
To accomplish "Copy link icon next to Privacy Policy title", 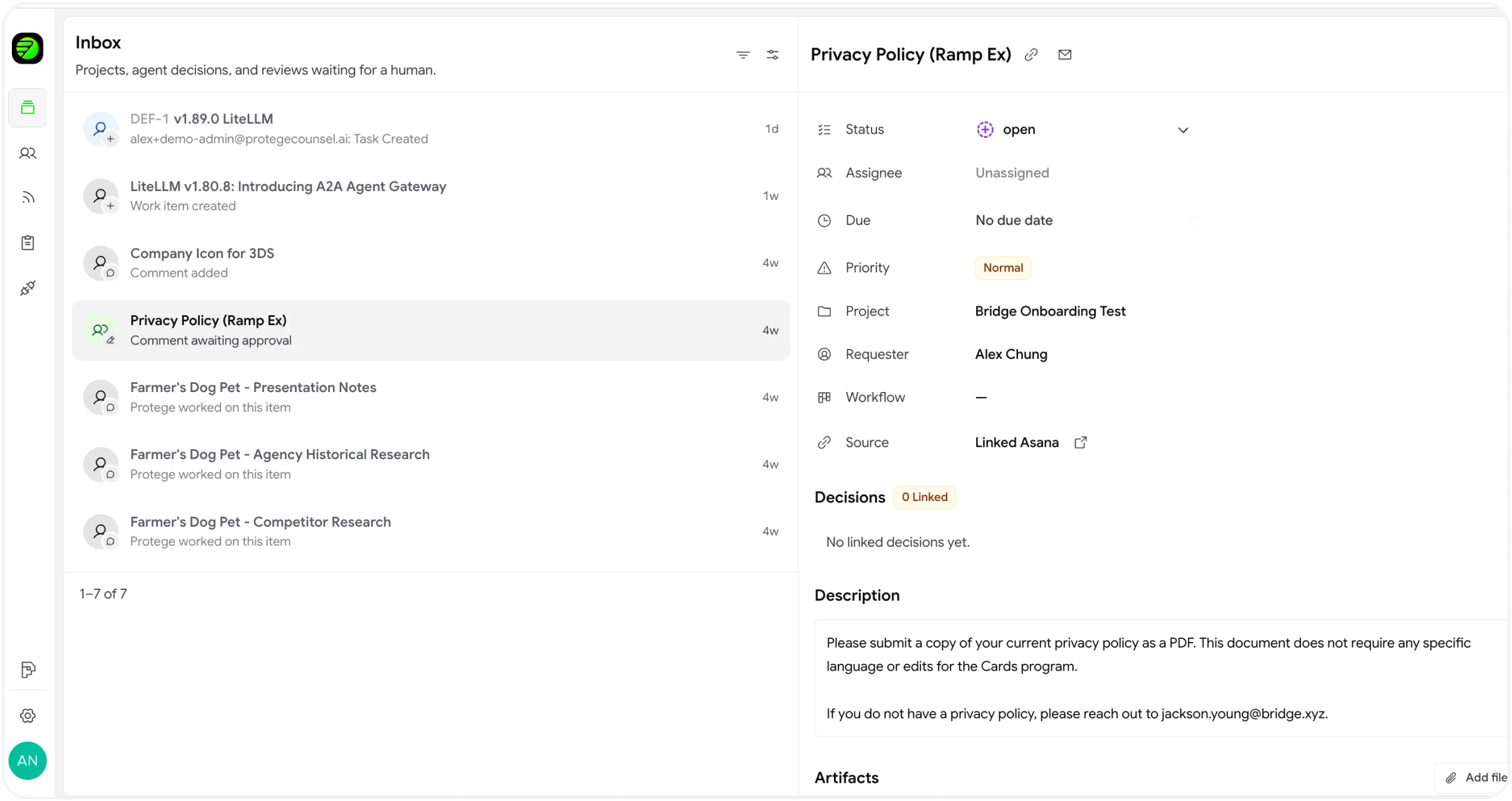I will click(x=1031, y=55).
